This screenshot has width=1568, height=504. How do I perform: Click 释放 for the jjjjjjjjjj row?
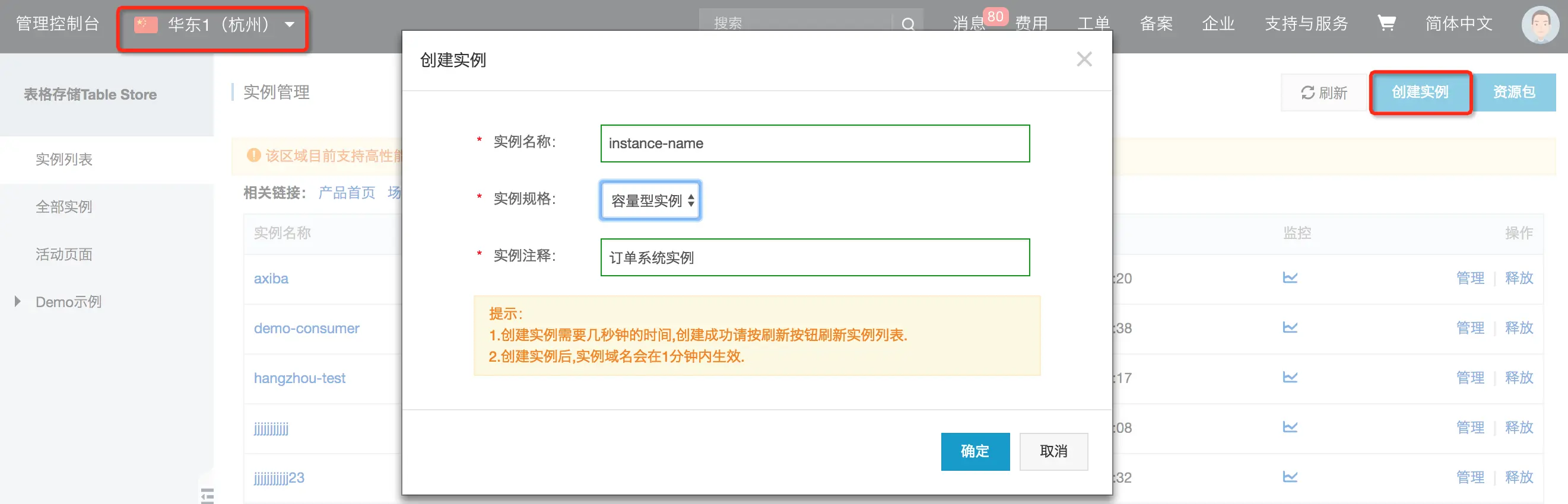click(x=1519, y=428)
